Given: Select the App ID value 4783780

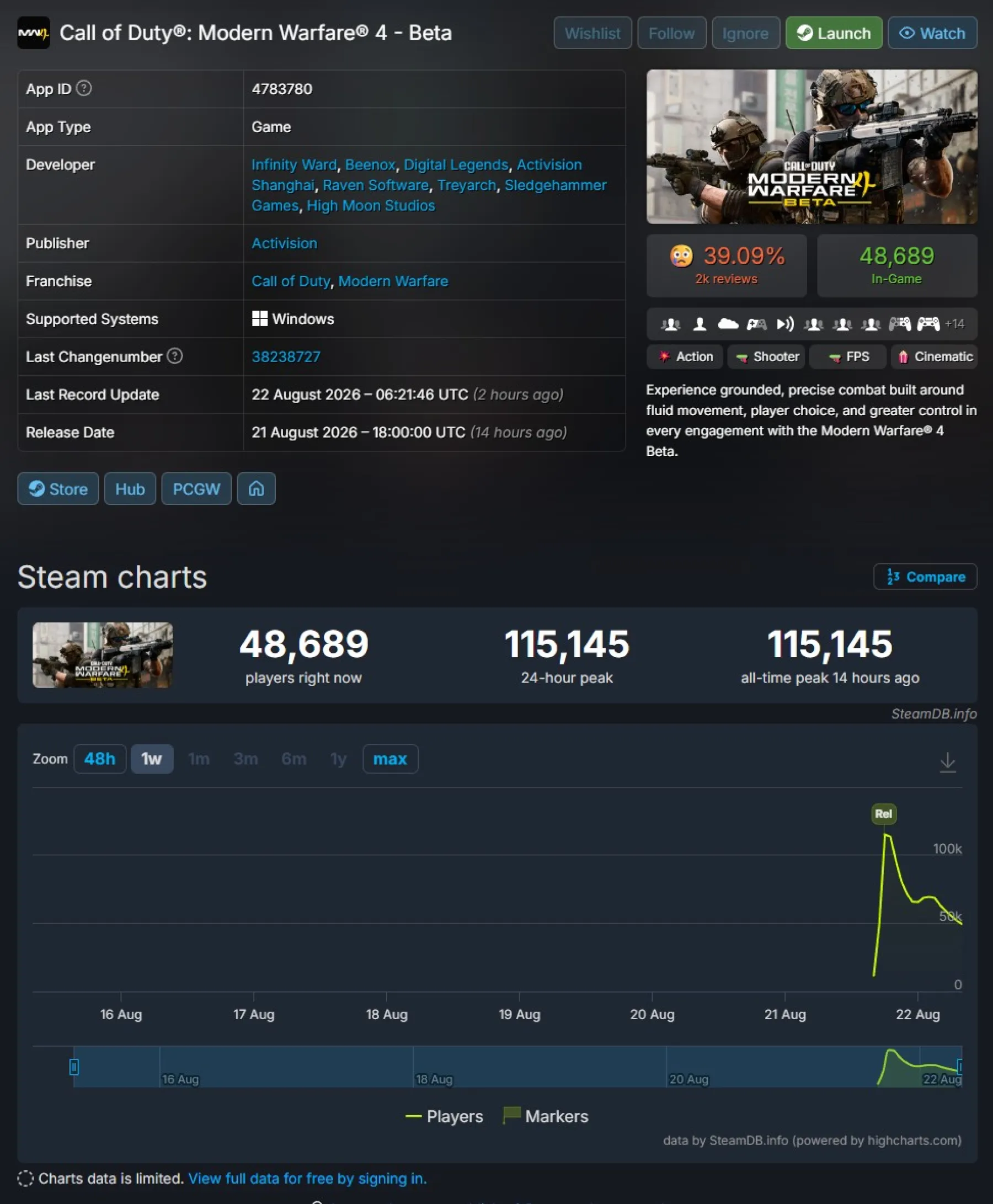Looking at the screenshot, I should (x=282, y=89).
